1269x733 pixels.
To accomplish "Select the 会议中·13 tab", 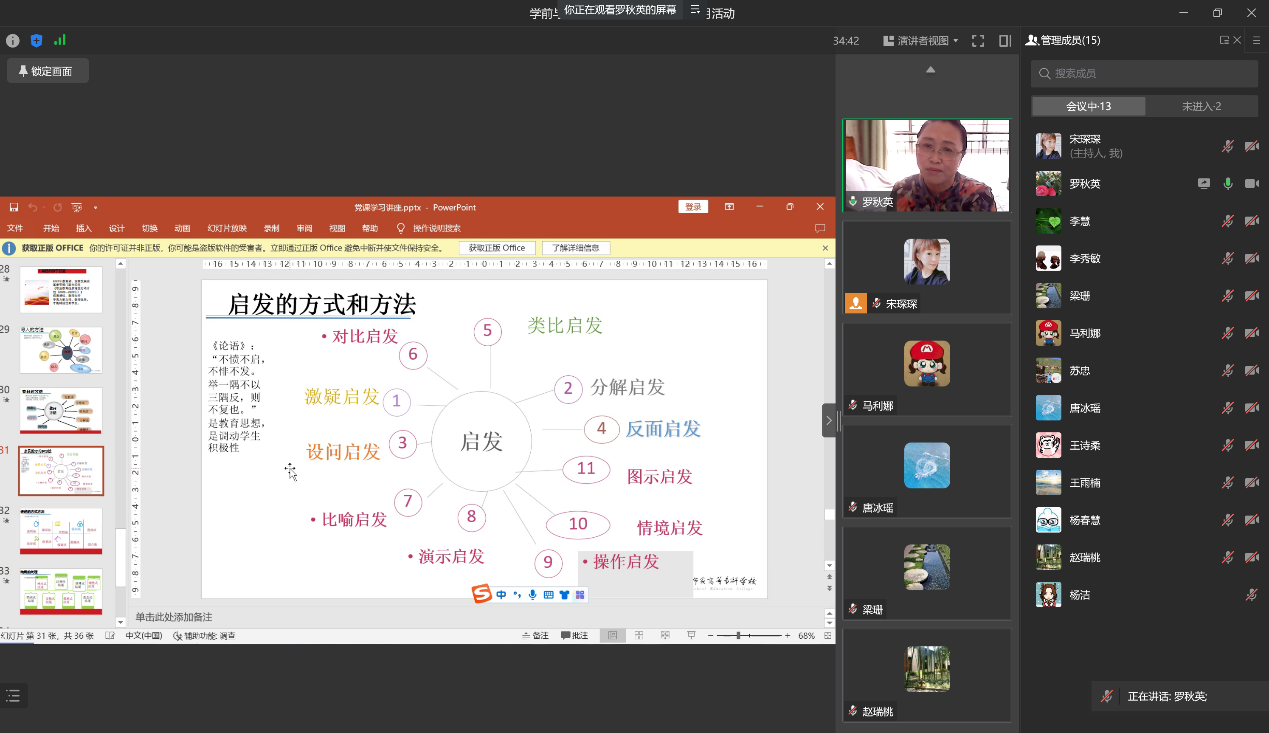I will tap(1088, 106).
